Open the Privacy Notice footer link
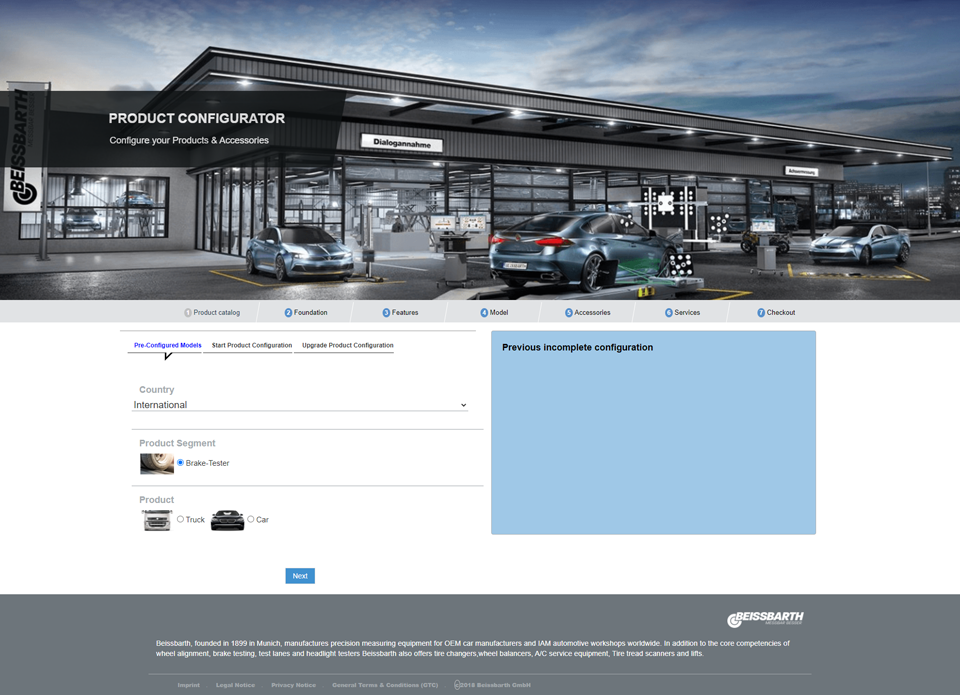 [x=293, y=685]
